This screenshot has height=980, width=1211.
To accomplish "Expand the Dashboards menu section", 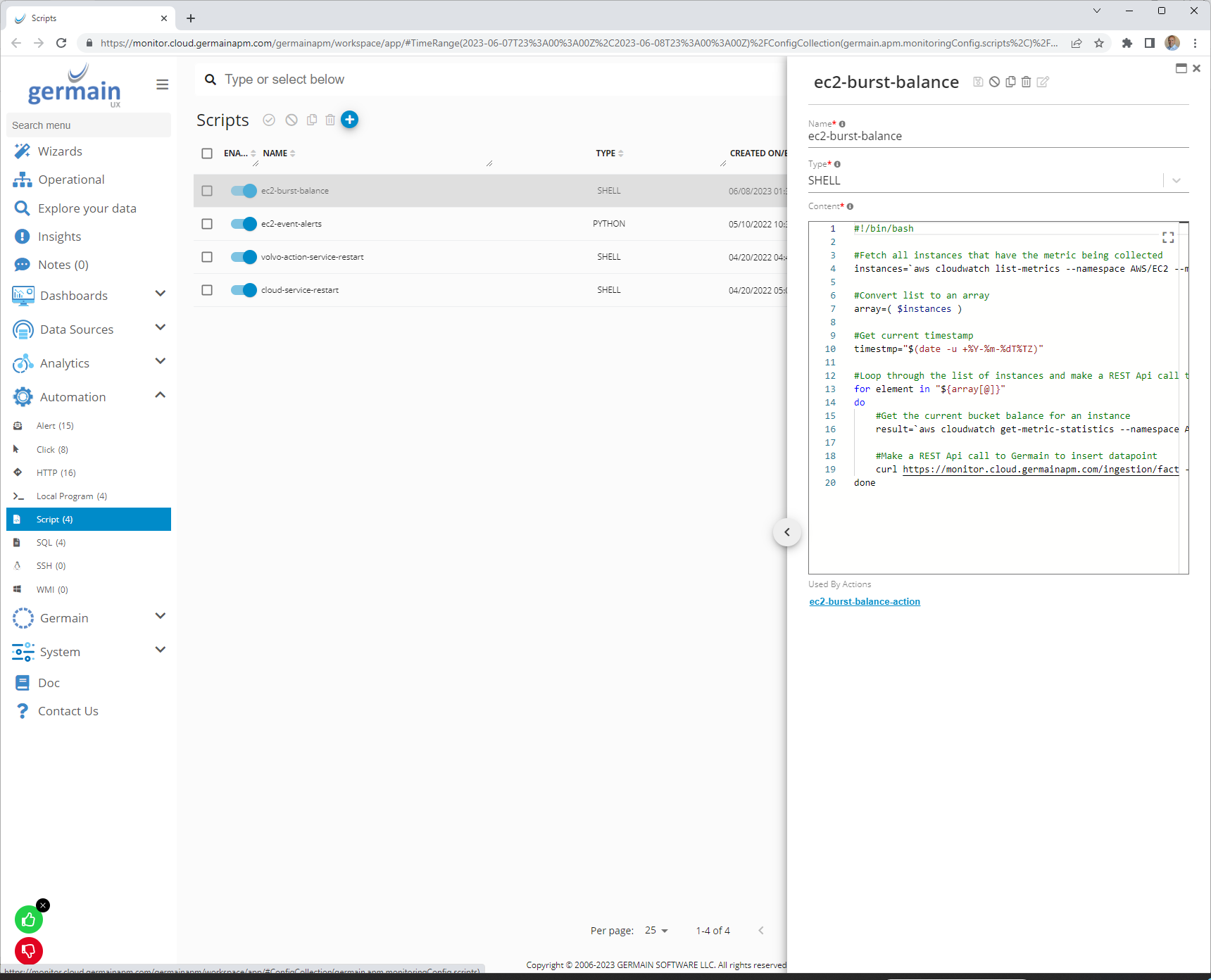I will (161, 294).
